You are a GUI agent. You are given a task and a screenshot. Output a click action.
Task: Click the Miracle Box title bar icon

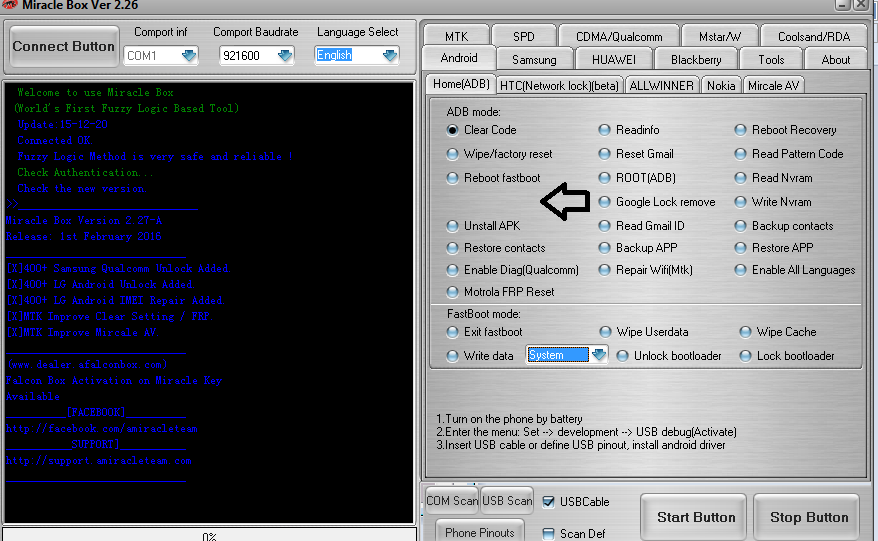tap(10, 5)
